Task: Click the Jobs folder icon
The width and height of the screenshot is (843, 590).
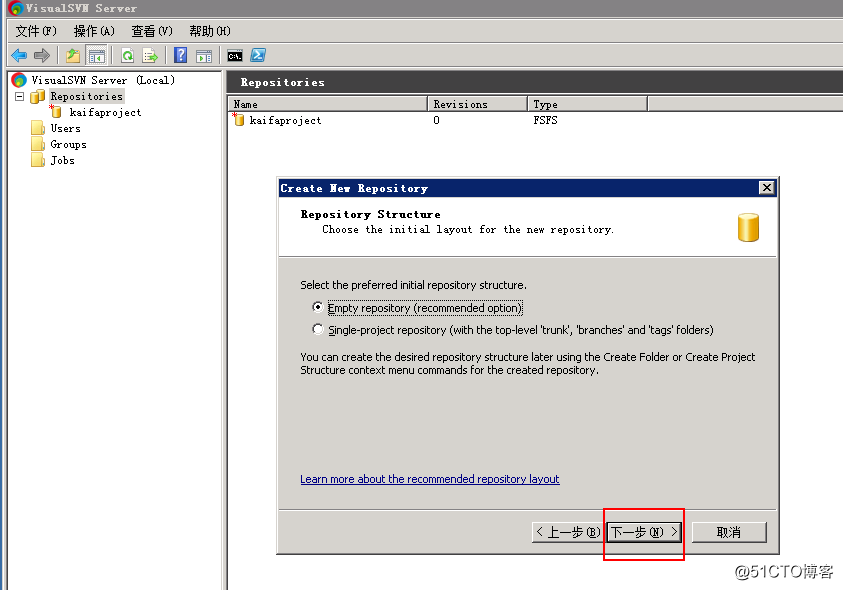Action: pos(38,160)
